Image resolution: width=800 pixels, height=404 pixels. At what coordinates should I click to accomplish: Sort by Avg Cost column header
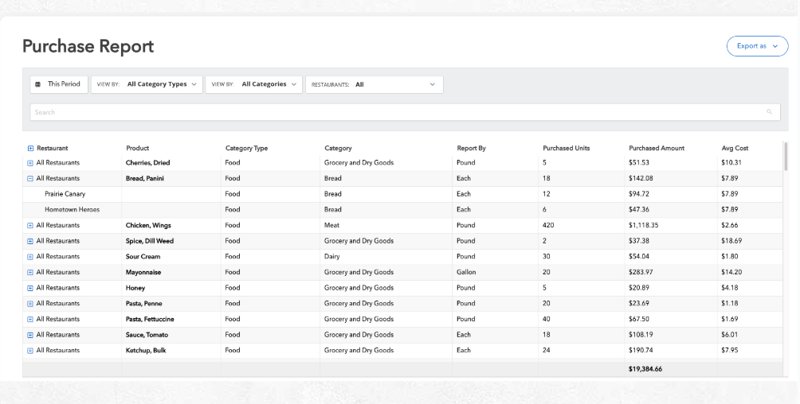pos(734,148)
